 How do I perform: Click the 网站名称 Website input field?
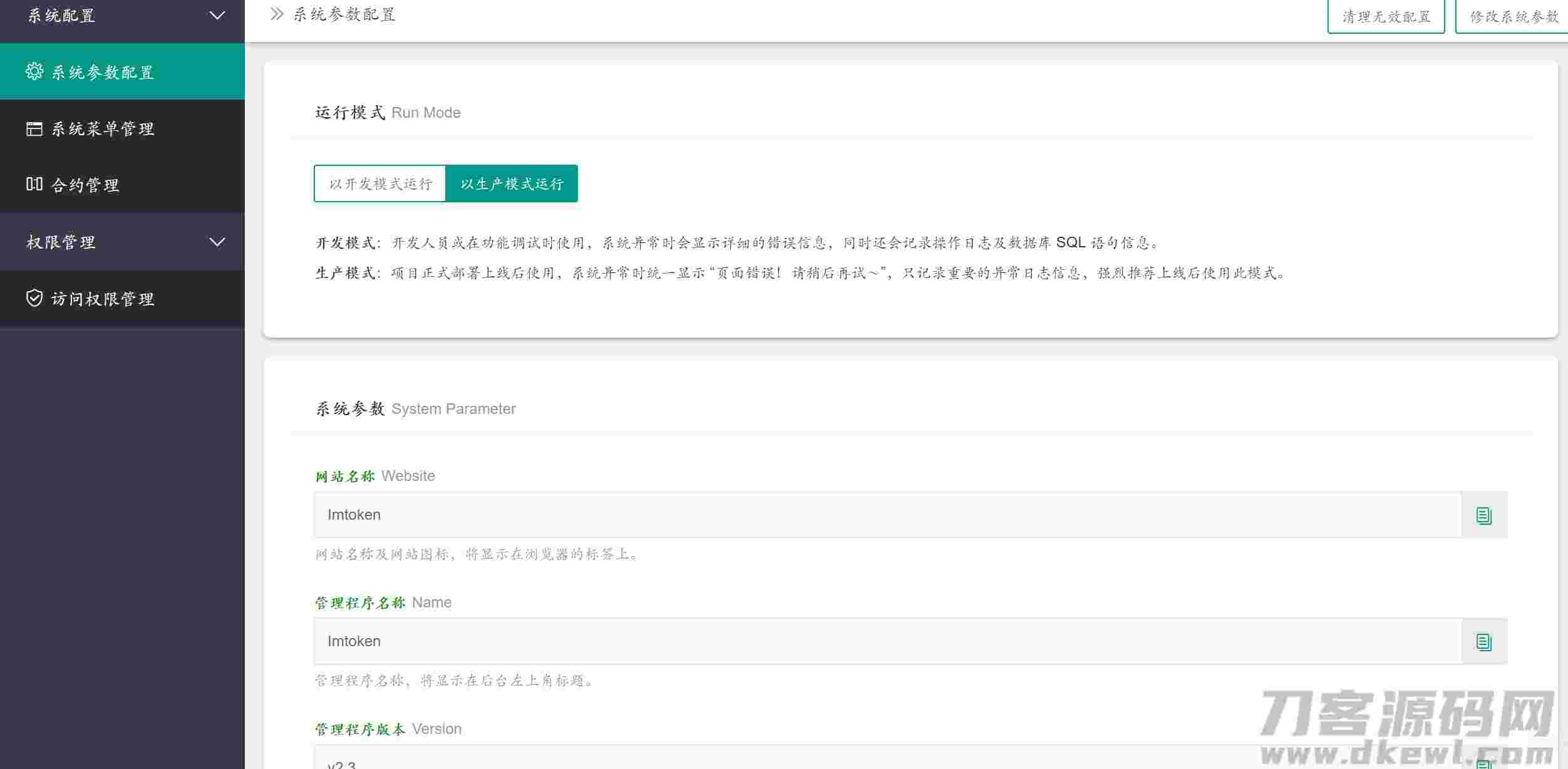pyautogui.click(x=887, y=515)
